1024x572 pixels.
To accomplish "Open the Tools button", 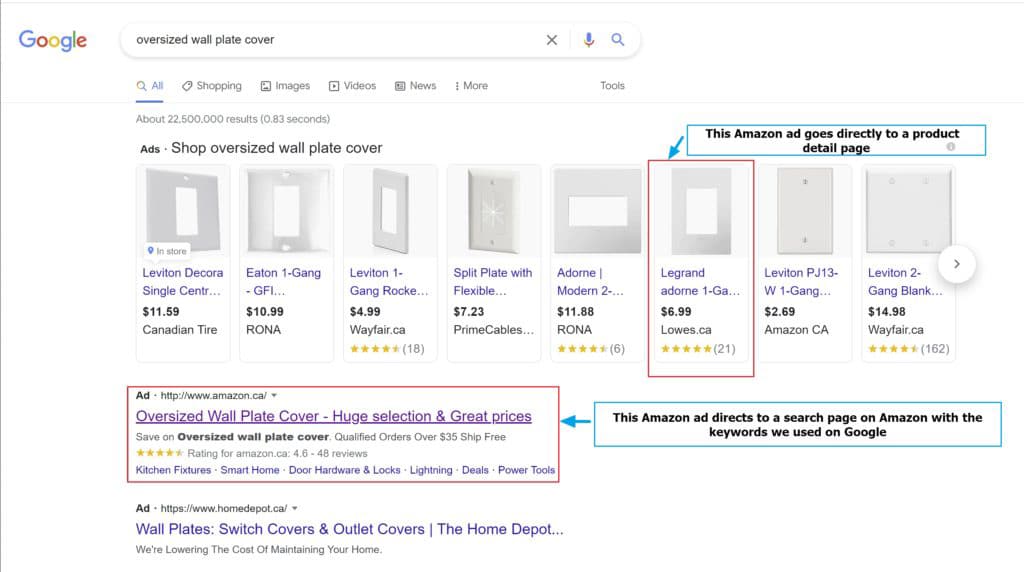I will (x=613, y=86).
